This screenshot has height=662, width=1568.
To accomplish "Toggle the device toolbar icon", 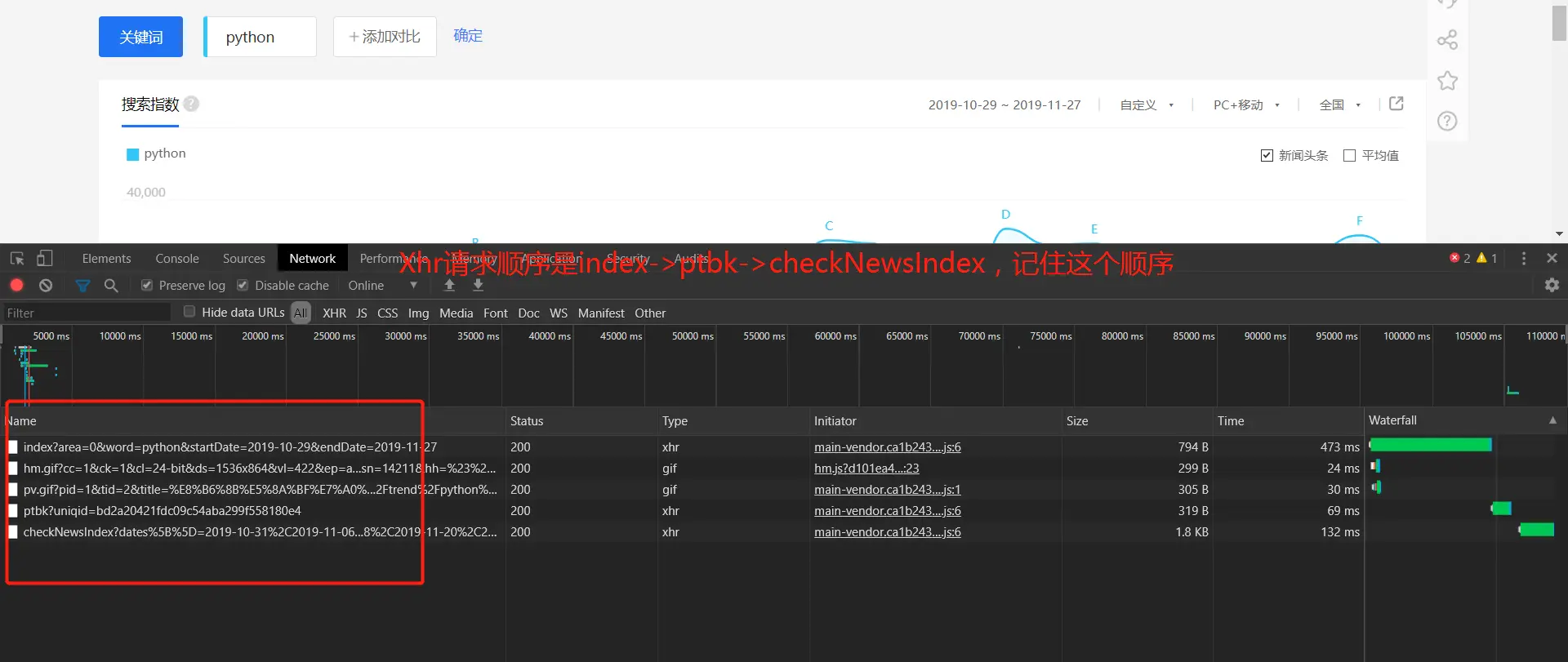I will [44, 259].
